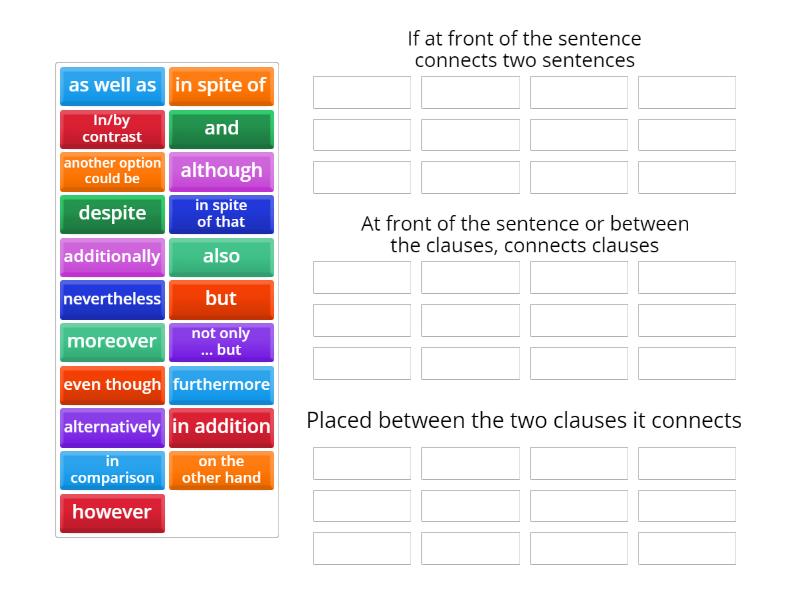800x600 pixels.
Task: Click the 'not only ... but' tile
Action: click(x=221, y=342)
